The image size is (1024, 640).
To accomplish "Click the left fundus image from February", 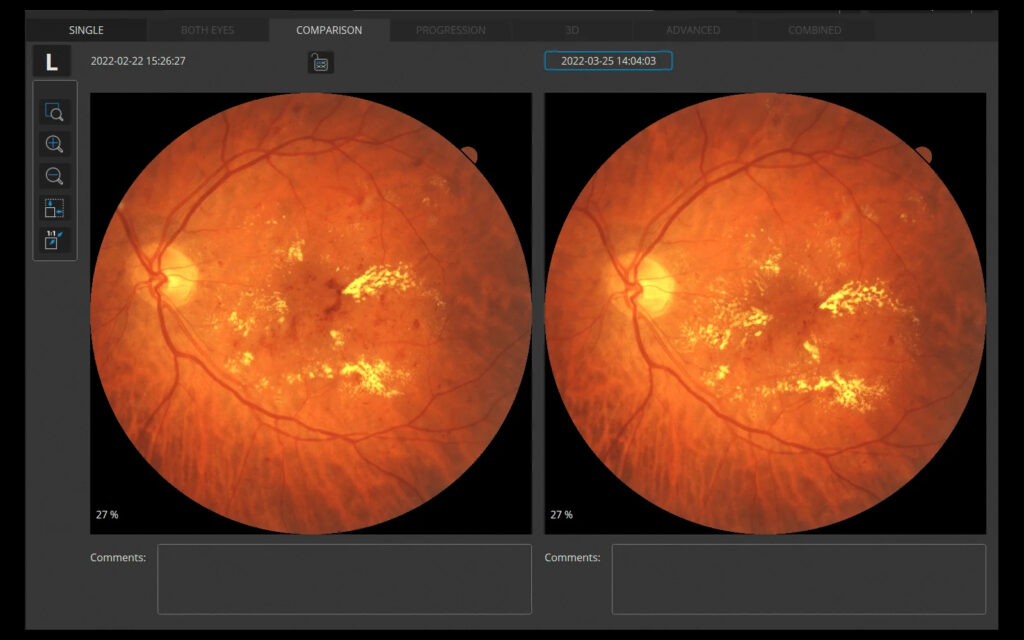I will point(311,313).
